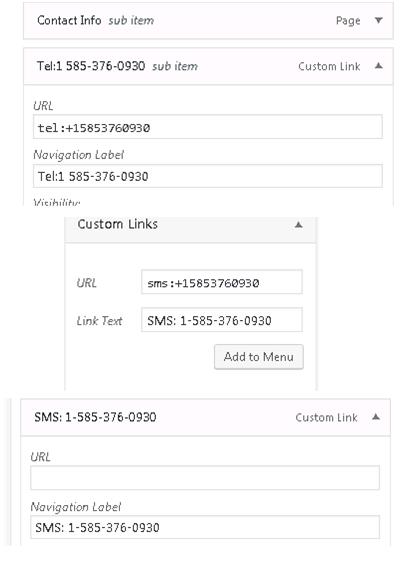Focus the Tel:1 585-376-0930 Navigation Label field
406x562 pixels.
click(x=208, y=176)
